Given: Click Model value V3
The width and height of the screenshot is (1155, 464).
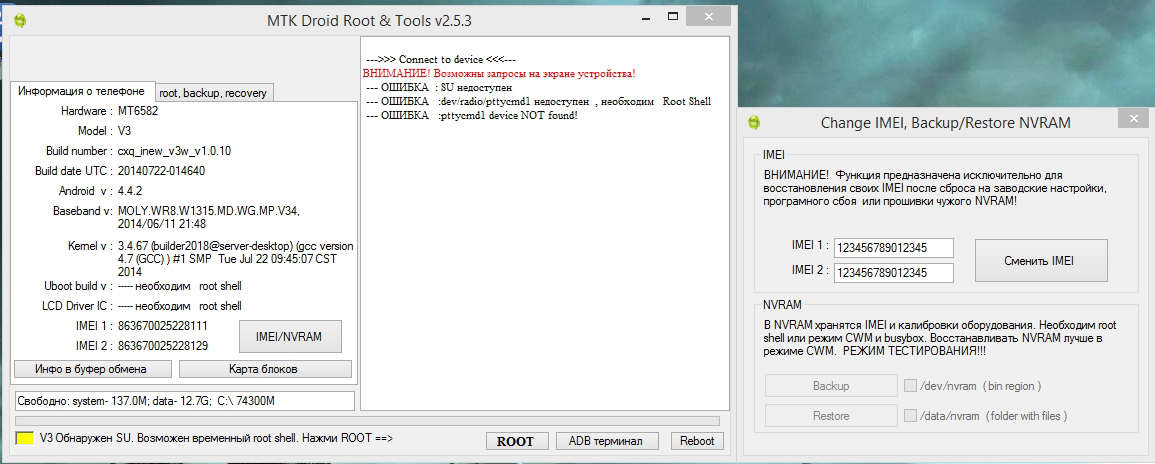Looking at the screenshot, I should tap(124, 131).
